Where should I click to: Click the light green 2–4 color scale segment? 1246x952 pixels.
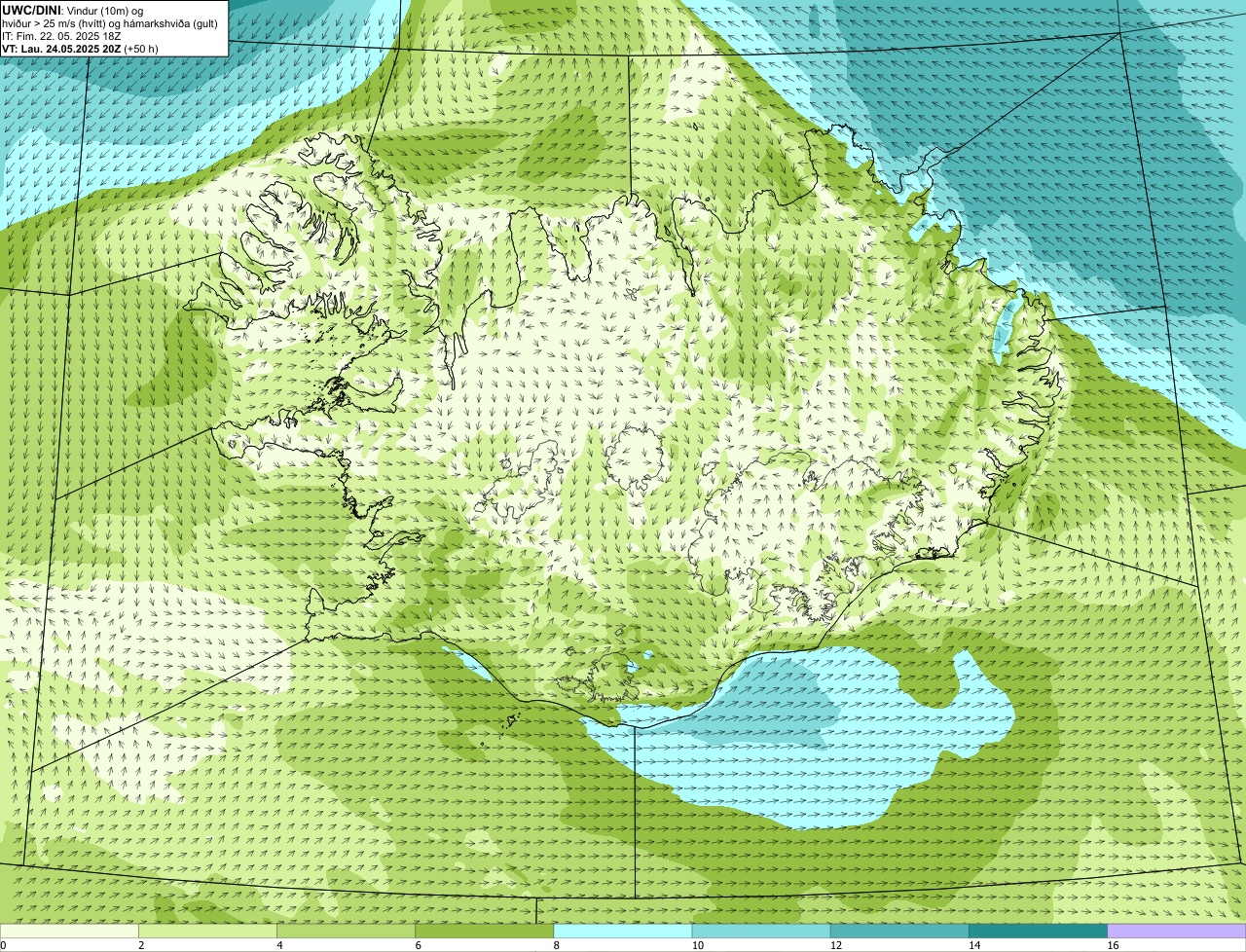click(x=207, y=932)
